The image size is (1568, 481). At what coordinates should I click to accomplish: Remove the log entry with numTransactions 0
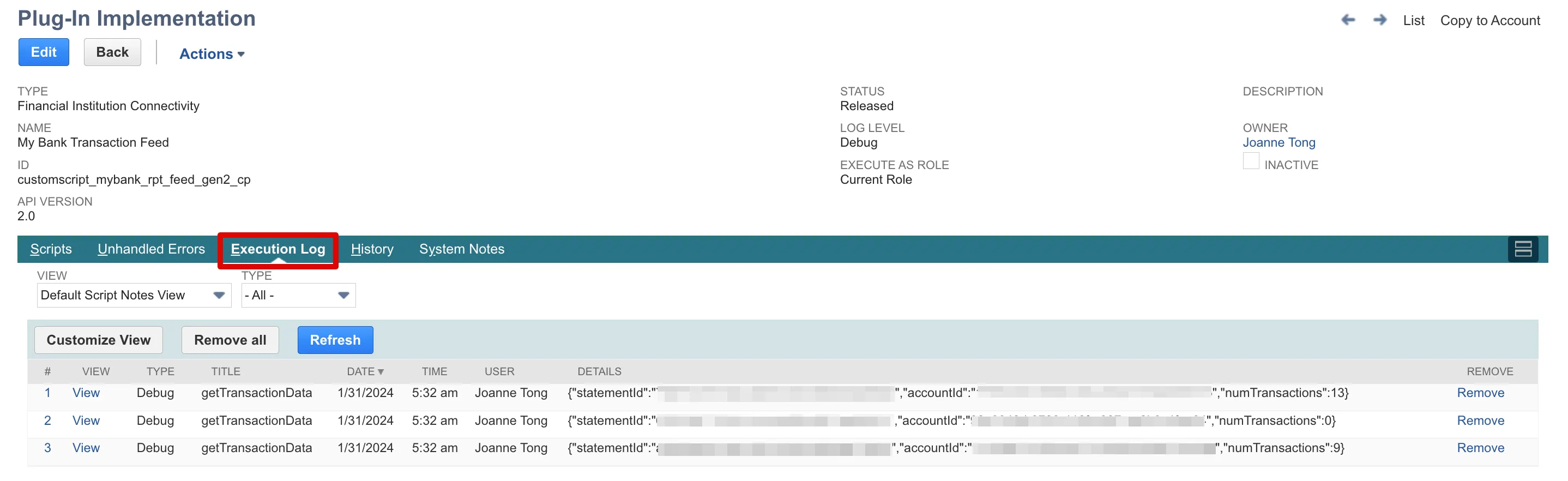click(x=1480, y=420)
